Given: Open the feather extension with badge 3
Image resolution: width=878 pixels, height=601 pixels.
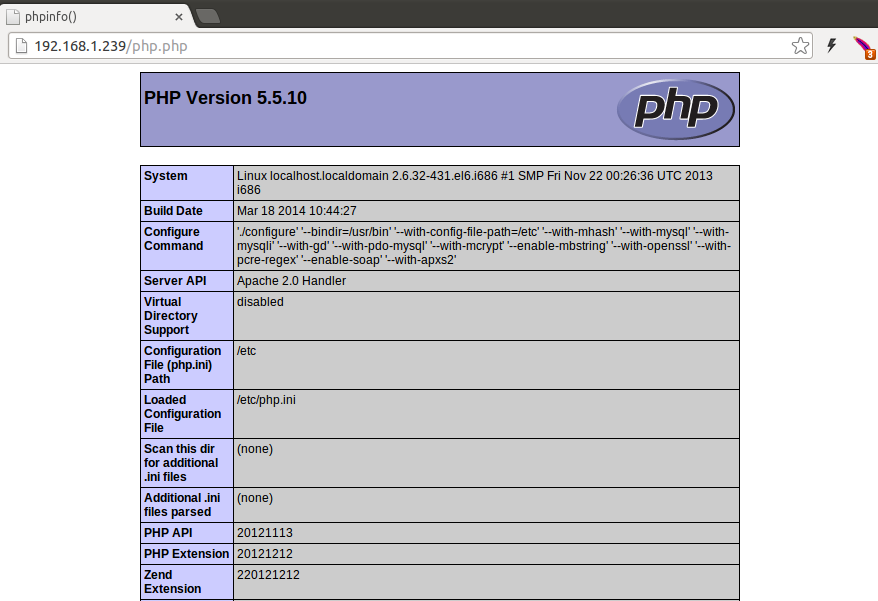Looking at the screenshot, I should pos(864,48).
